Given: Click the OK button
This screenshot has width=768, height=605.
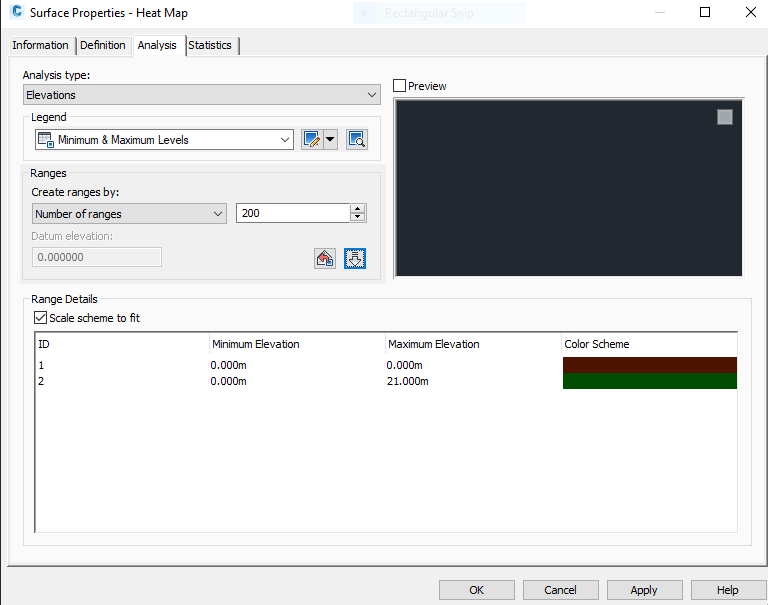Looking at the screenshot, I should [x=477, y=590].
